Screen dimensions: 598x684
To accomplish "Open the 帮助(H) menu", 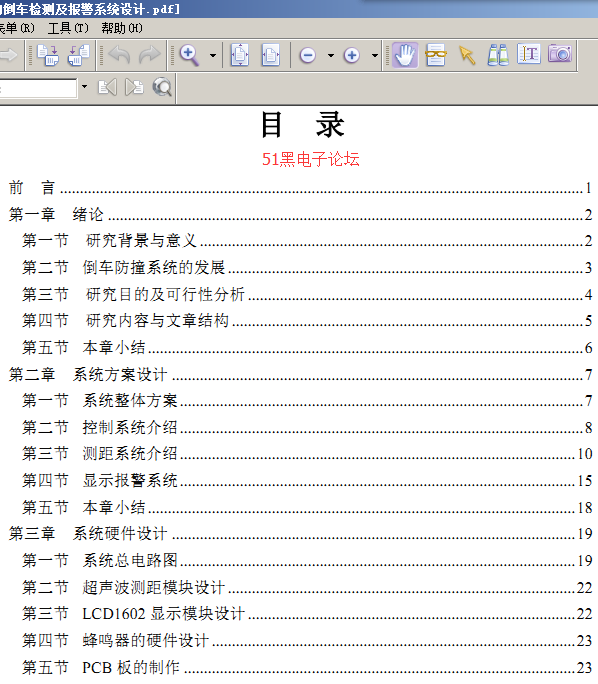I will click(122, 28).
